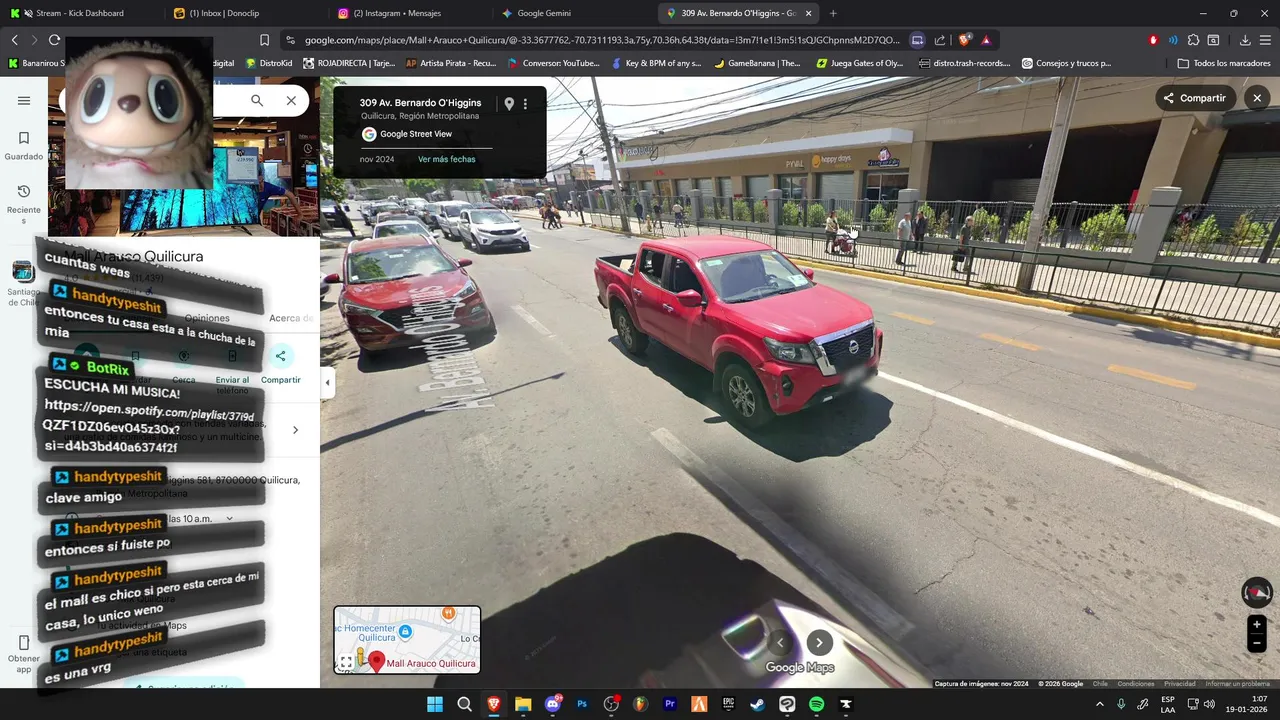This screenshot has height=720, width=1280.
Task: Click the address bar URL
Action: pos(602,40)
